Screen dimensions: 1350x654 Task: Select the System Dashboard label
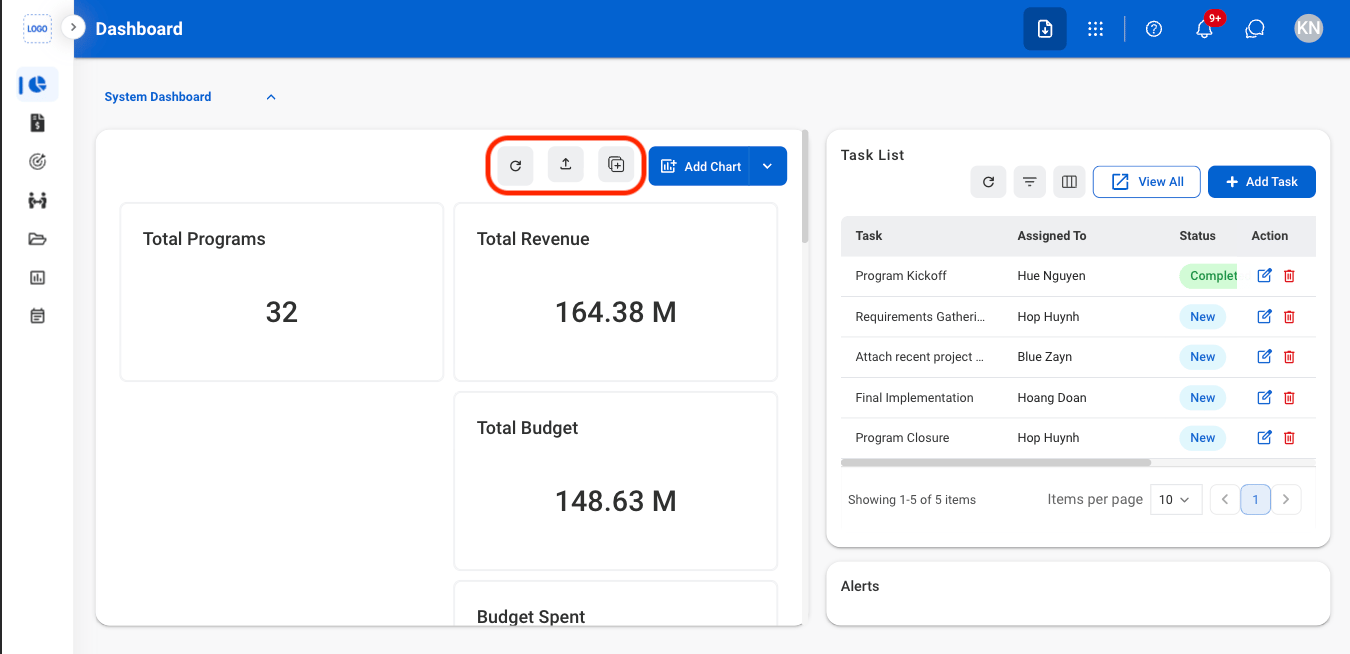[158, 97]
